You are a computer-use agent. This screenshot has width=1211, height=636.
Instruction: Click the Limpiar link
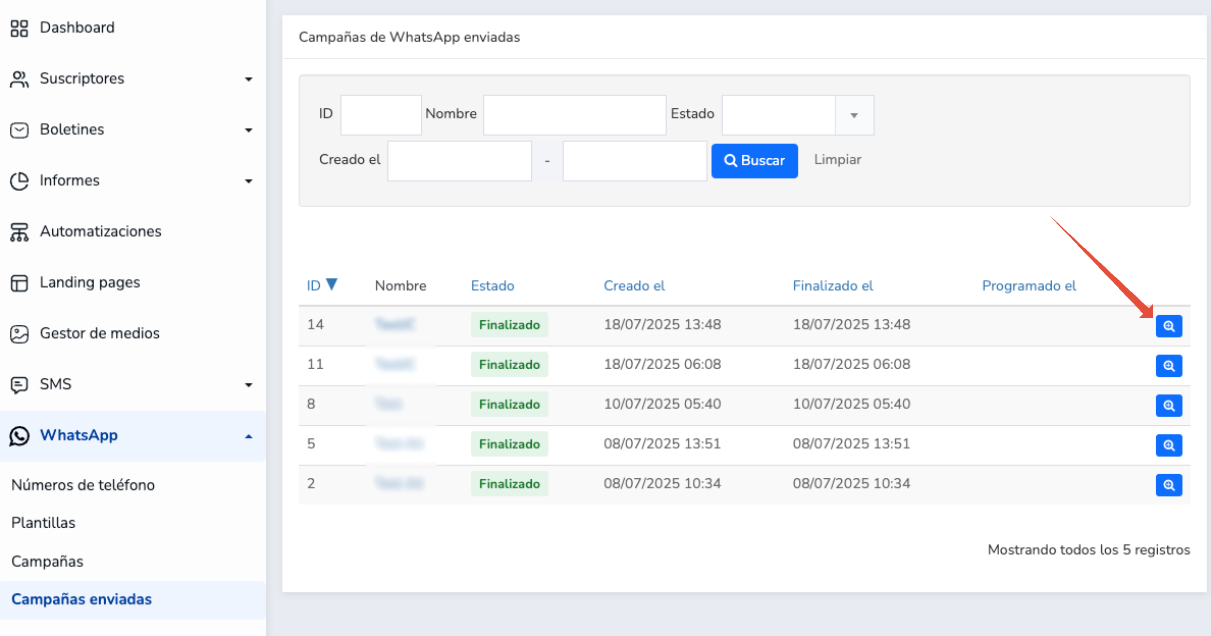tap(837, 160)
